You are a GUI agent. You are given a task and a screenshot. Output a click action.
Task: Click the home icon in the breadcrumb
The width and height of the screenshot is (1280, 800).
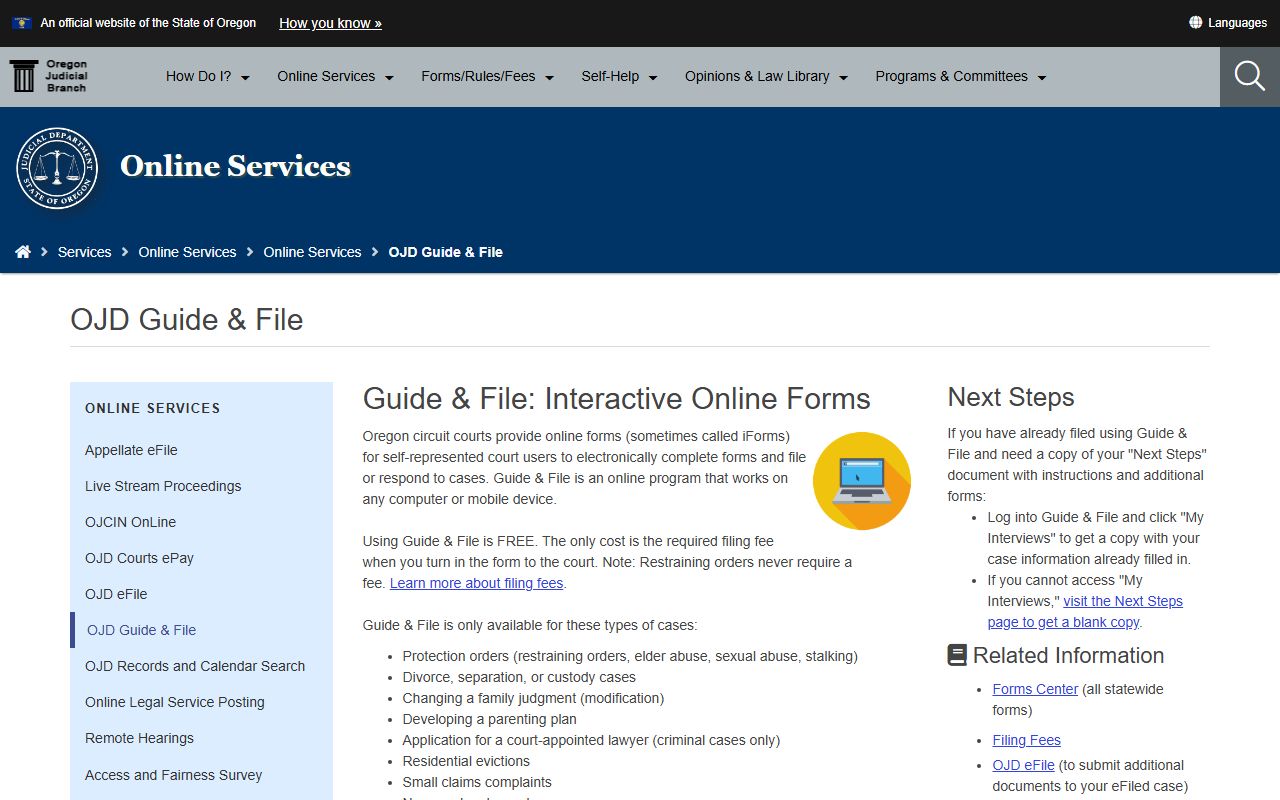[x=23, y=252]
